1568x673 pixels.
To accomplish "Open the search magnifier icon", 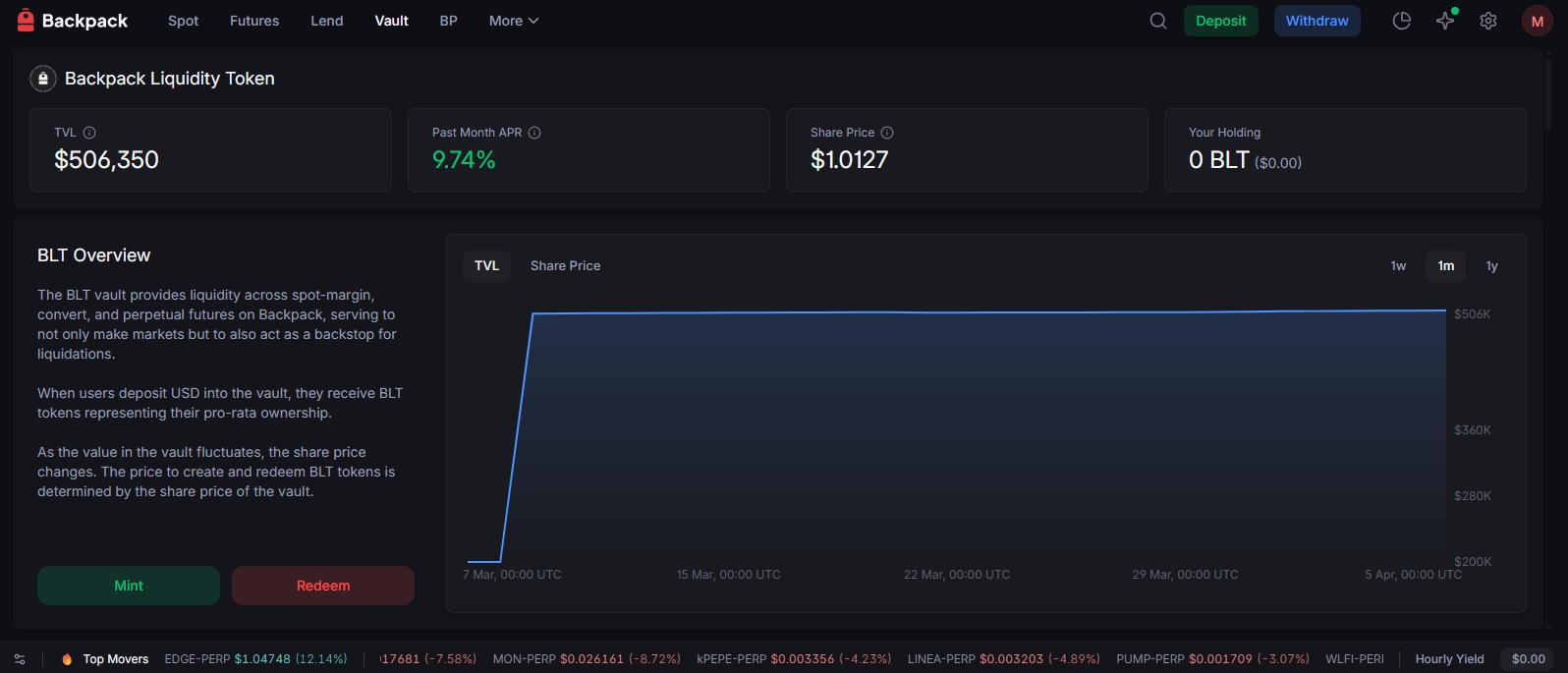I will pyautogui.click(x=1158, y=21).
